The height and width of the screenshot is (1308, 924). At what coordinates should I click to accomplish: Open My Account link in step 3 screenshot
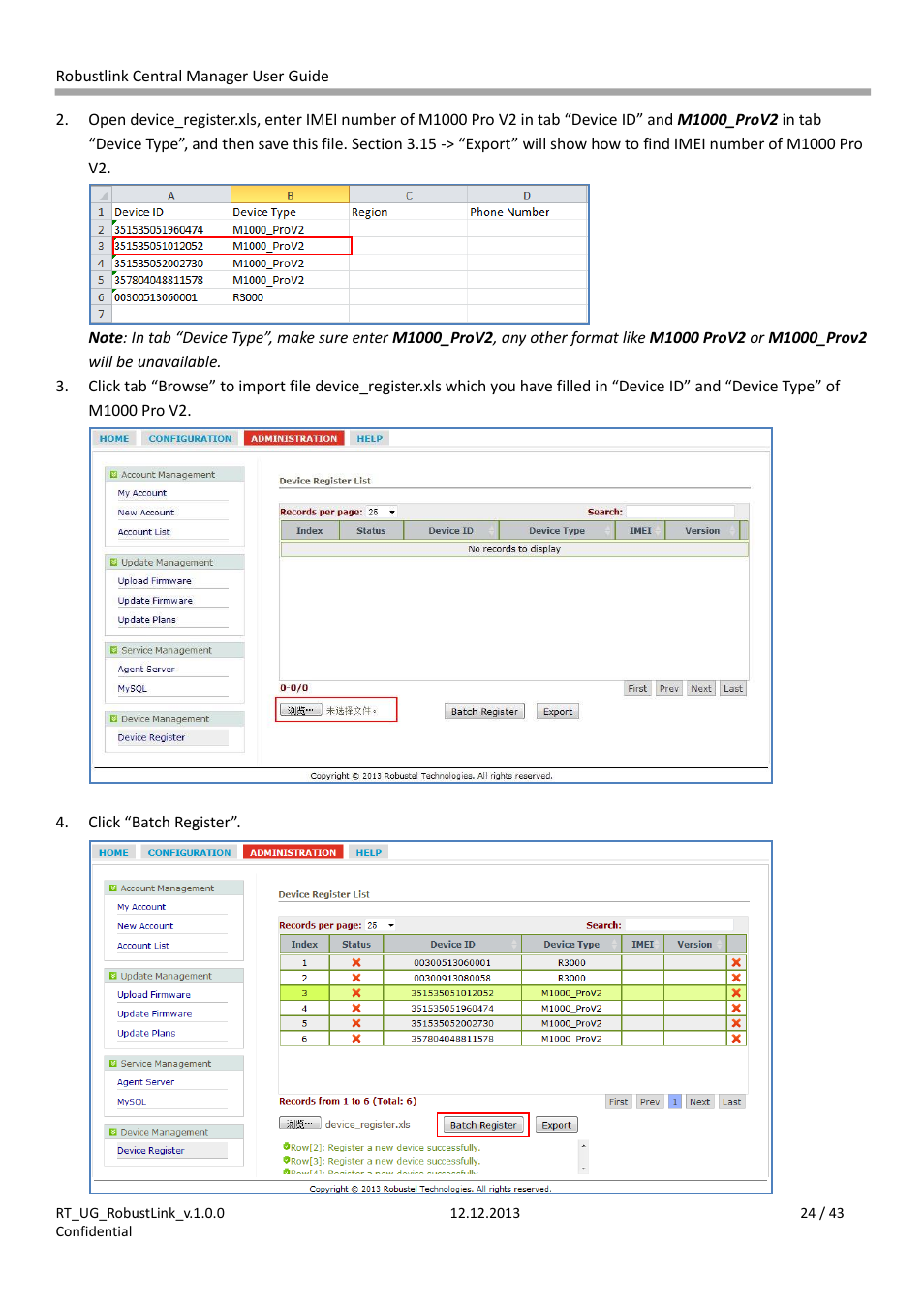tap(142, 493)
